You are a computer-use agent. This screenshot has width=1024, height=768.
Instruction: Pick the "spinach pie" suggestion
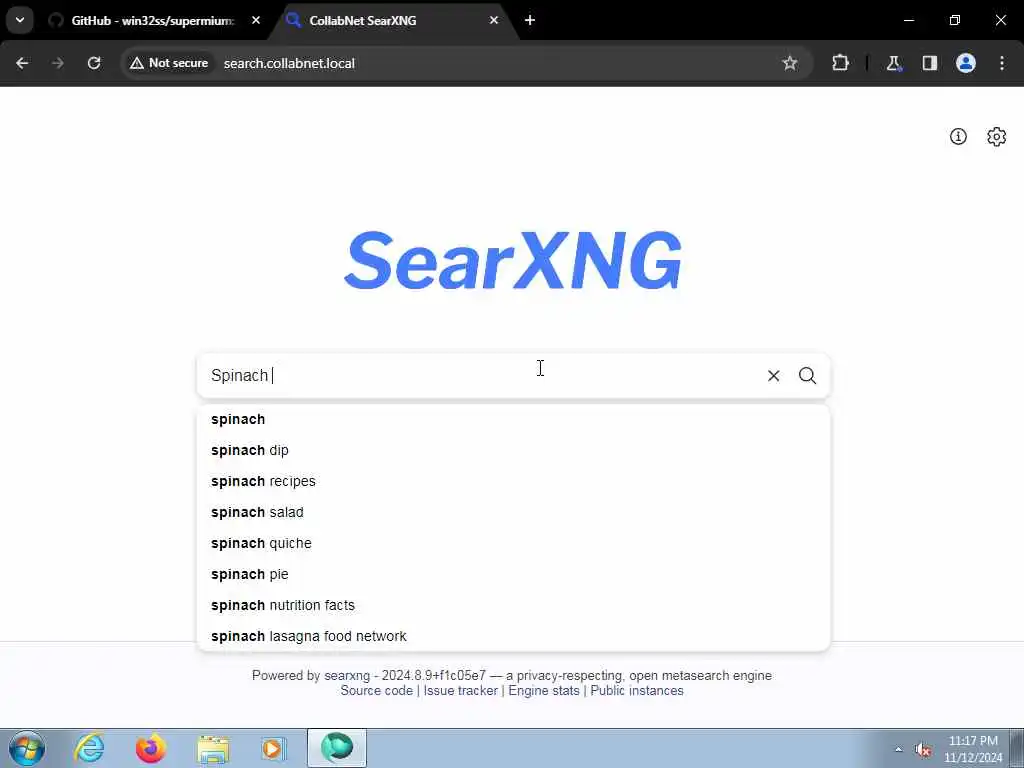coord(513,574)
